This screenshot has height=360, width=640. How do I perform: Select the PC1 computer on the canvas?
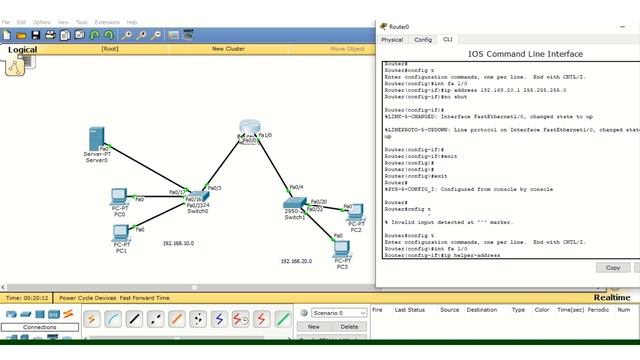click(120, 233)
